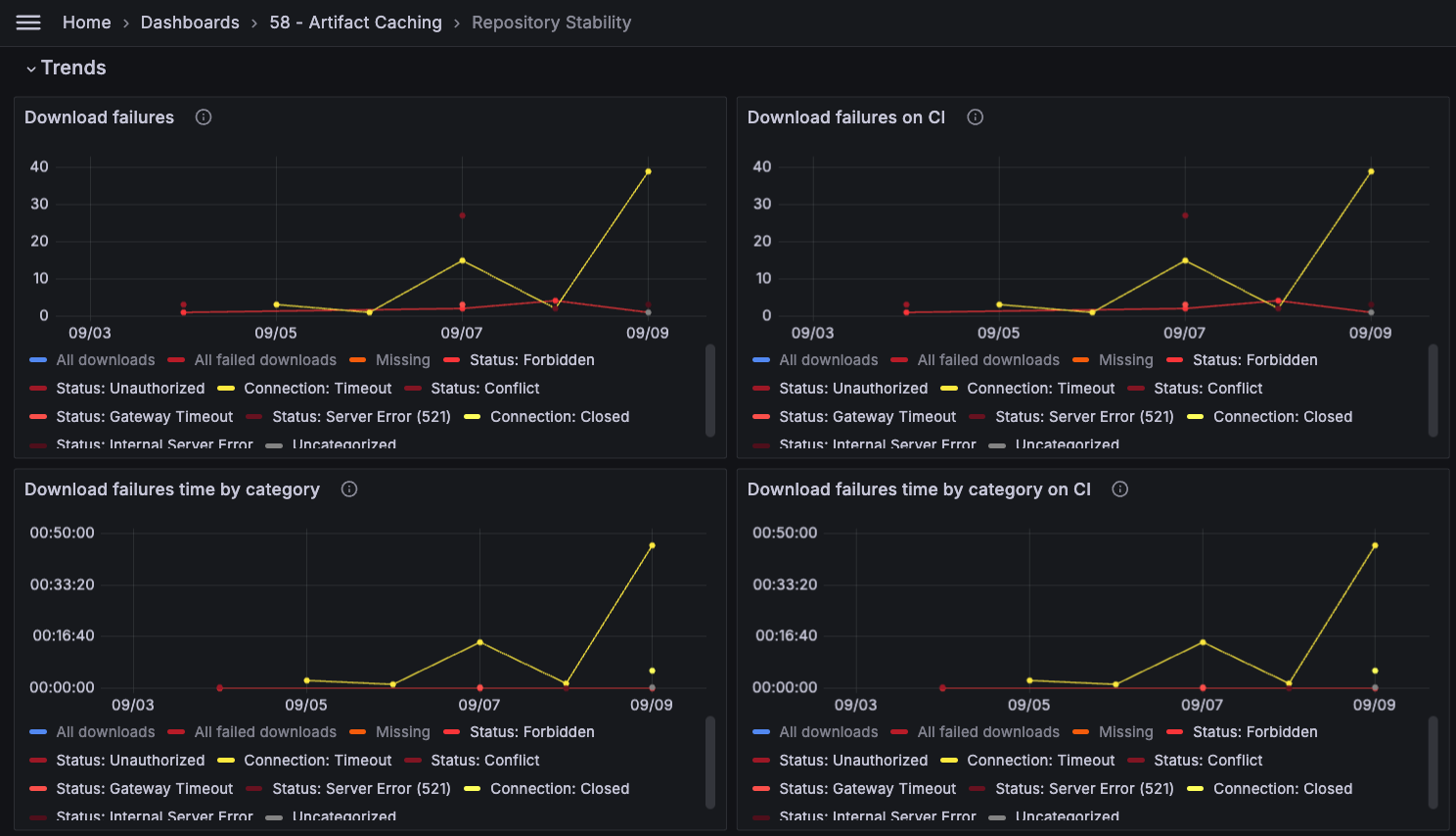
Task: Click the 00:33:20 axis label in time by category chart
Action: (x=63, y=584)
